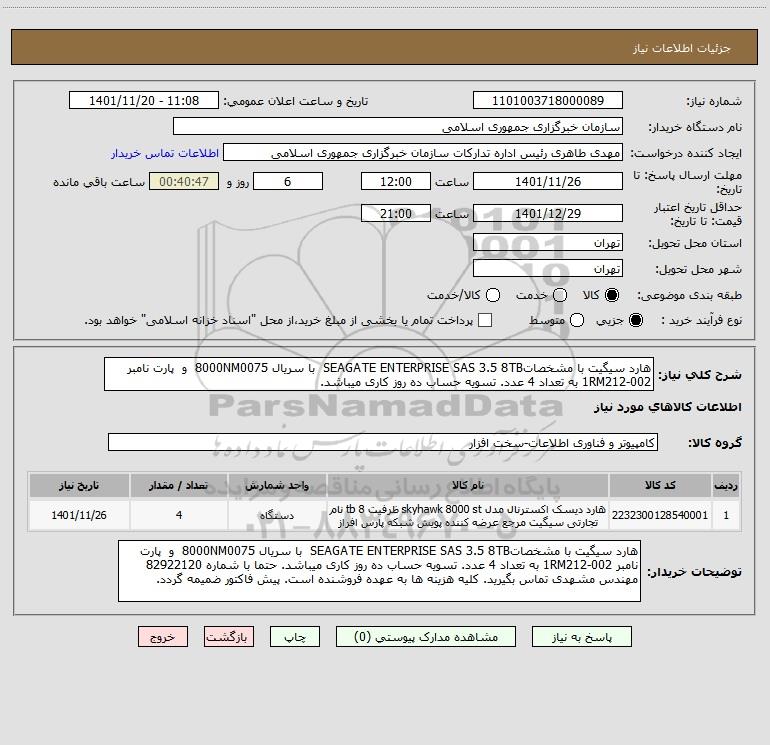Click the unit cell دستگاه

pyautogui.click(x=277, y=515)
